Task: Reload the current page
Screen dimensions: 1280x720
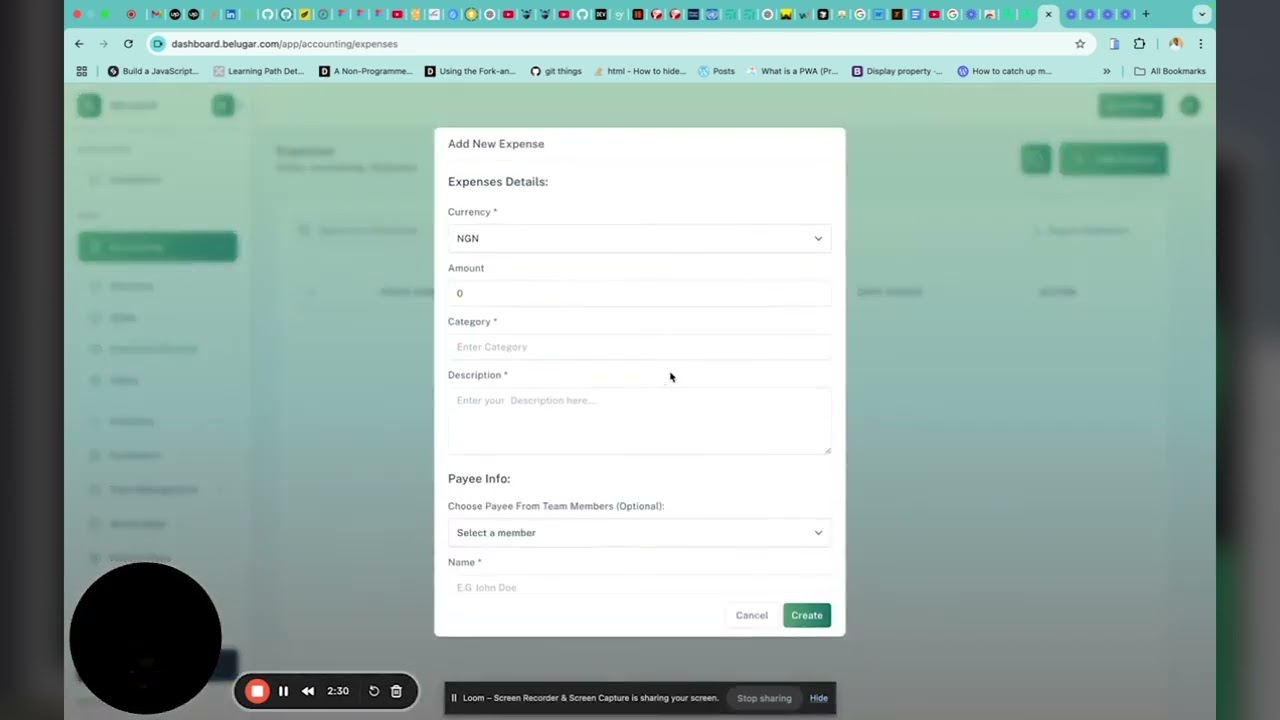Action: pyautogui.click(x=128, y=44)
